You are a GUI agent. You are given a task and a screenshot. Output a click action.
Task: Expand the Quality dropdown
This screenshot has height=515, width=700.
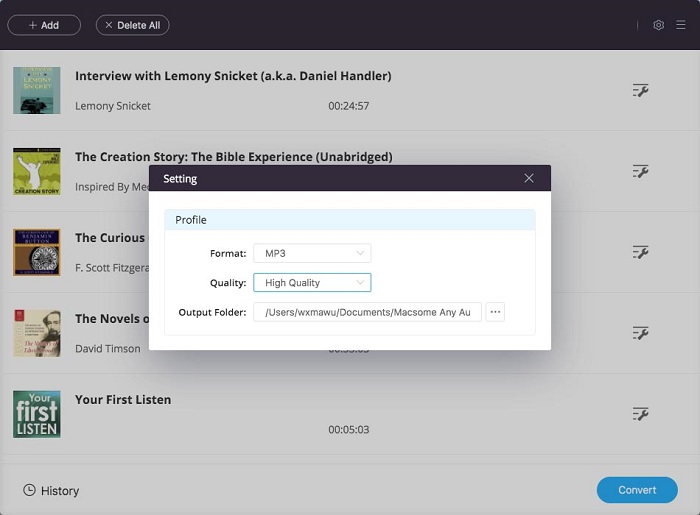[x=312, y=283]
